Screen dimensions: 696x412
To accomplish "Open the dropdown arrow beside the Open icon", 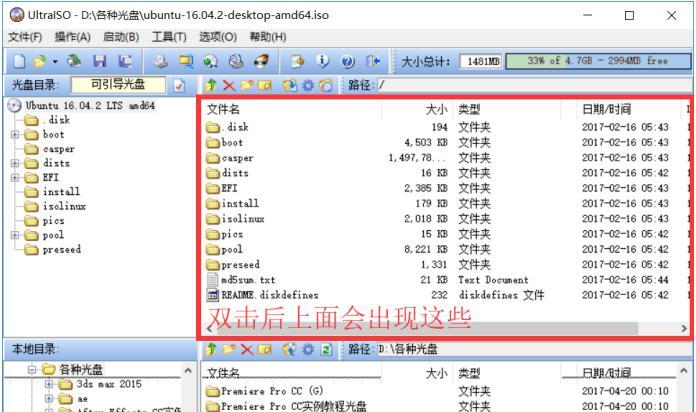I will click(x=55, y=61).
